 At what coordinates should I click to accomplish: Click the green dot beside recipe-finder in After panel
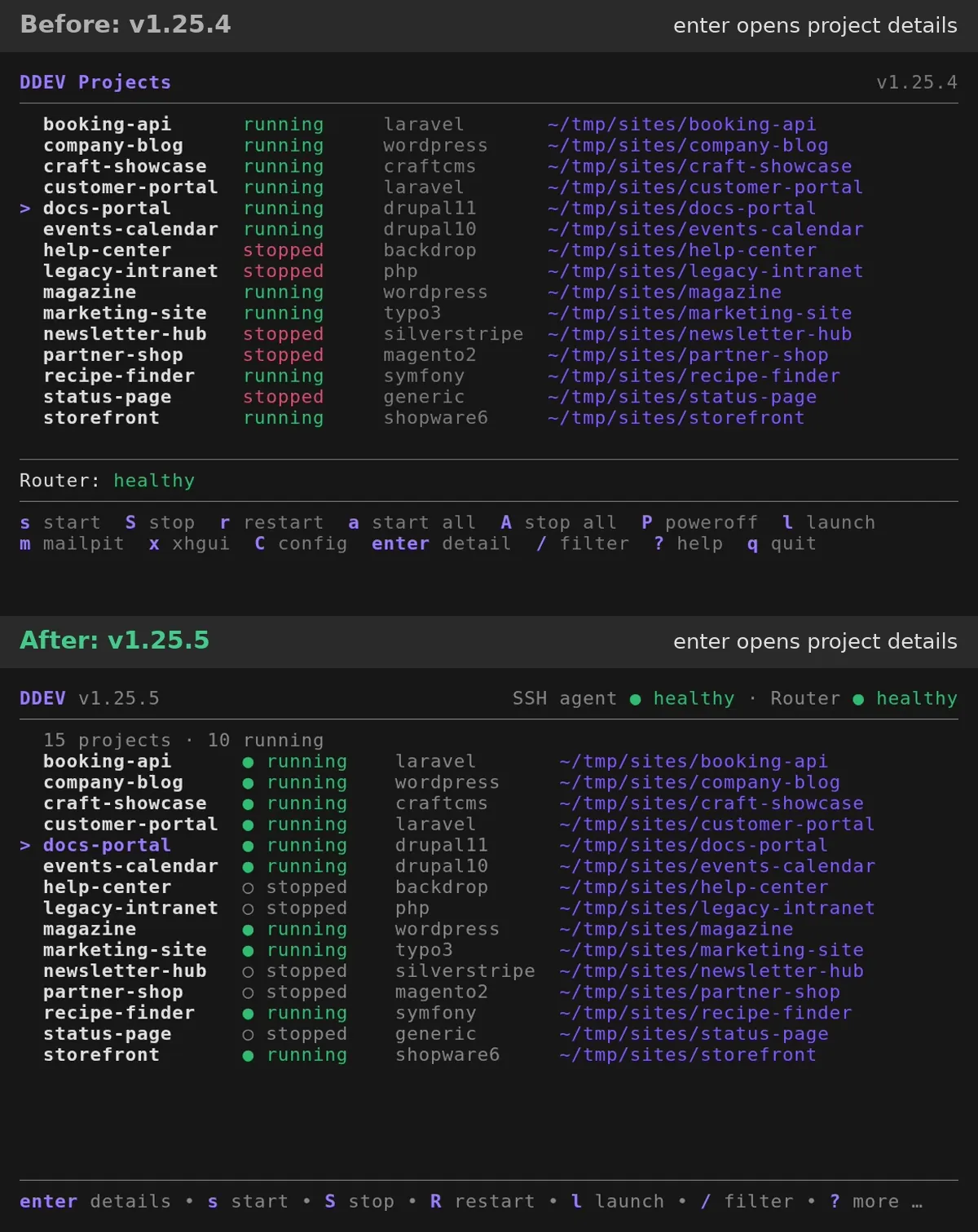click(x=248, y=1014)
